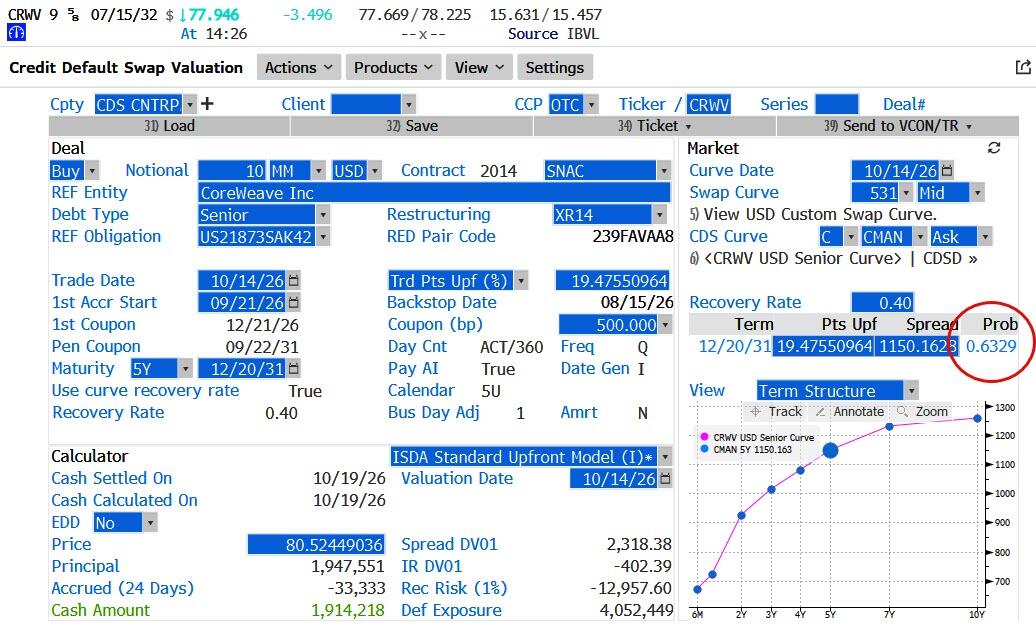Click the export/share icon at top right

point(1023,67)
